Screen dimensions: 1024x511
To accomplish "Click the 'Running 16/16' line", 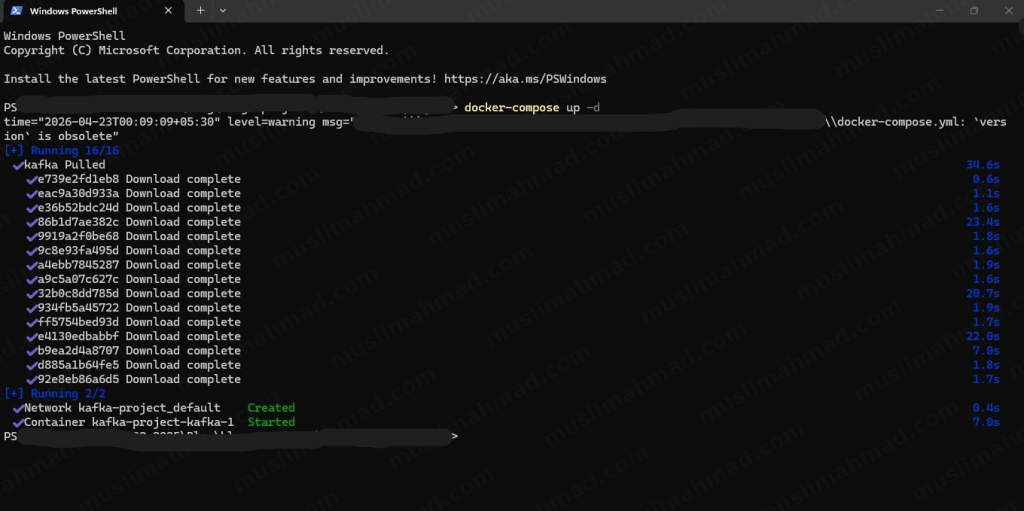I will pyautogui.click(x=61, y=150).
